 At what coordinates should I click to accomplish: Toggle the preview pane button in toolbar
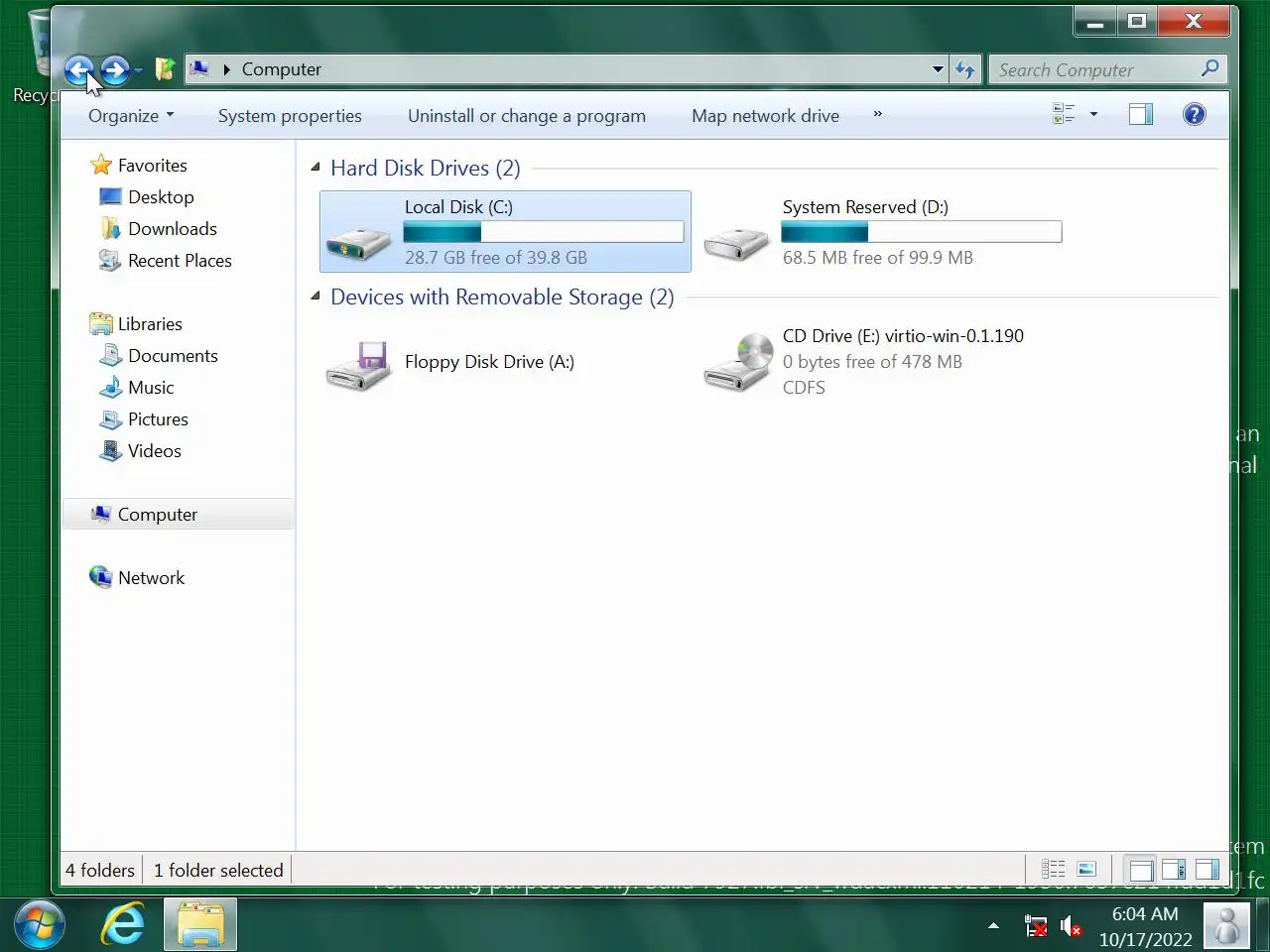[x=1141, y=114]
